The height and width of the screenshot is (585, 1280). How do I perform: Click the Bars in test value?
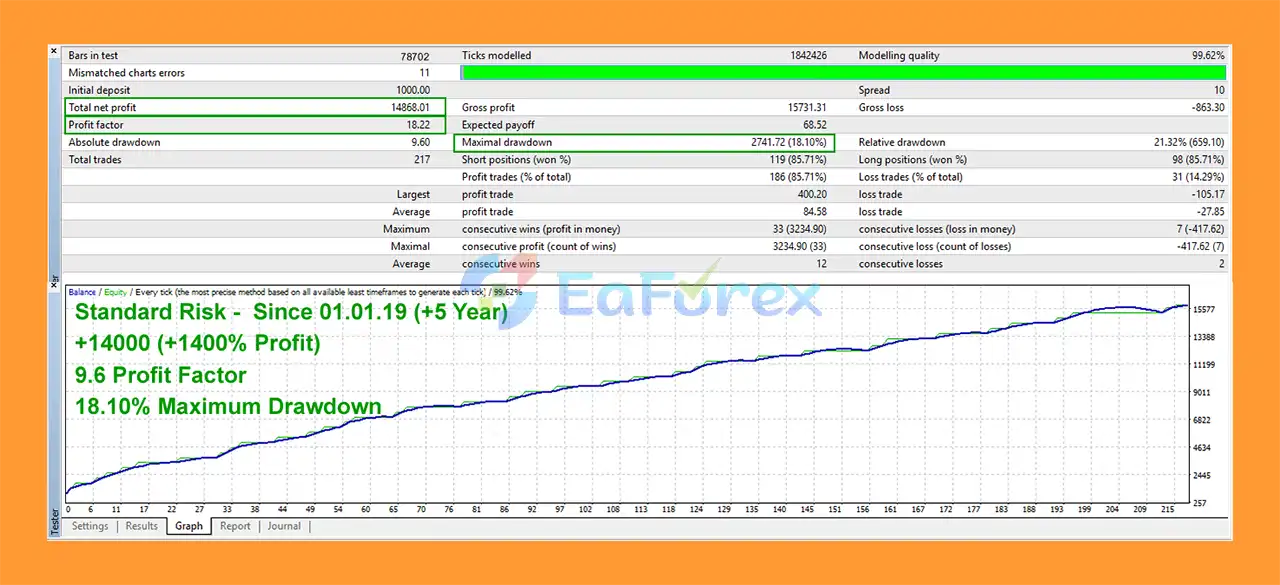point(415,55)
